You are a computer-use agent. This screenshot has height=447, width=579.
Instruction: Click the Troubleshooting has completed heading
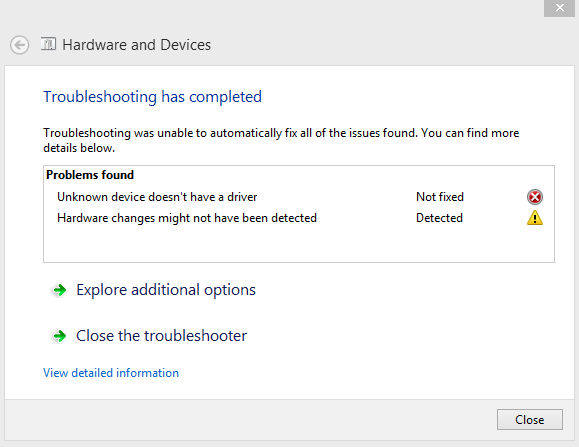[152, 97]
